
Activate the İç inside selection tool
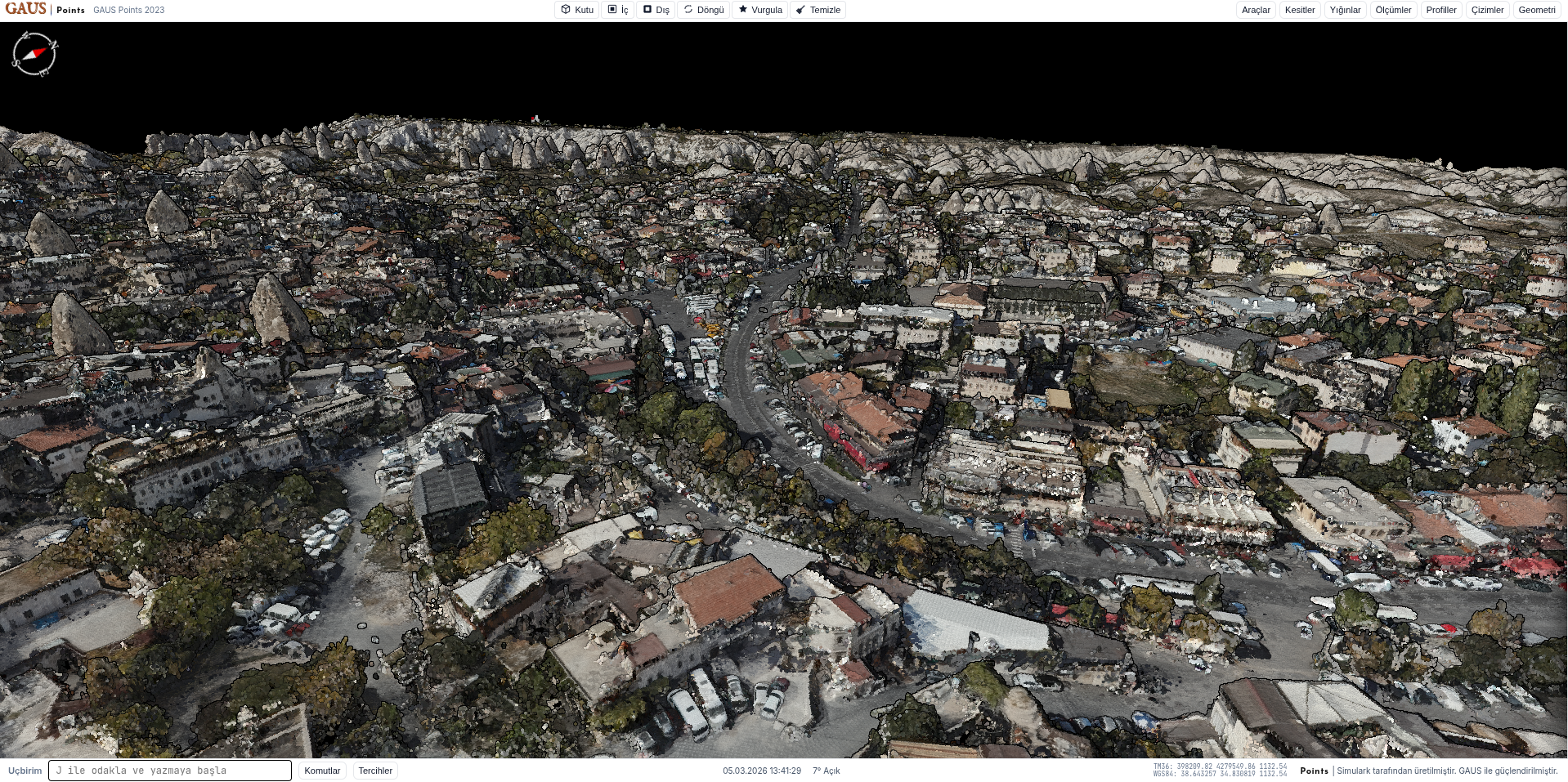pyautogui.click(x=618, y=10)
